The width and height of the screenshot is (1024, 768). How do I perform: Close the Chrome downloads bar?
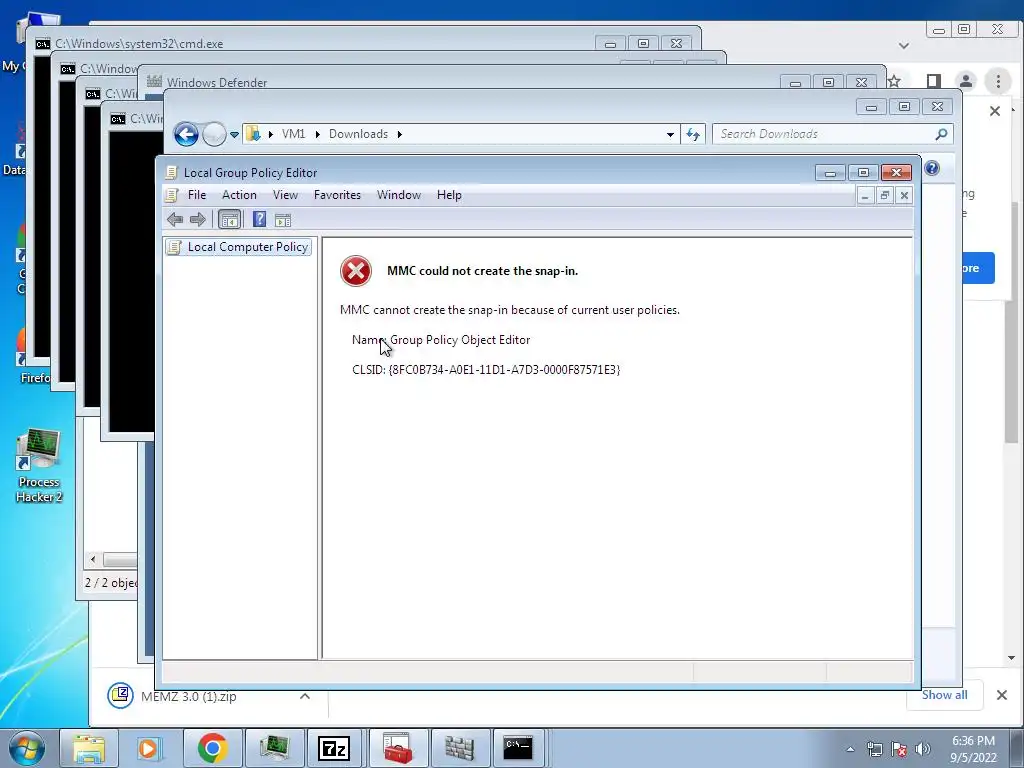[1002, 695]
